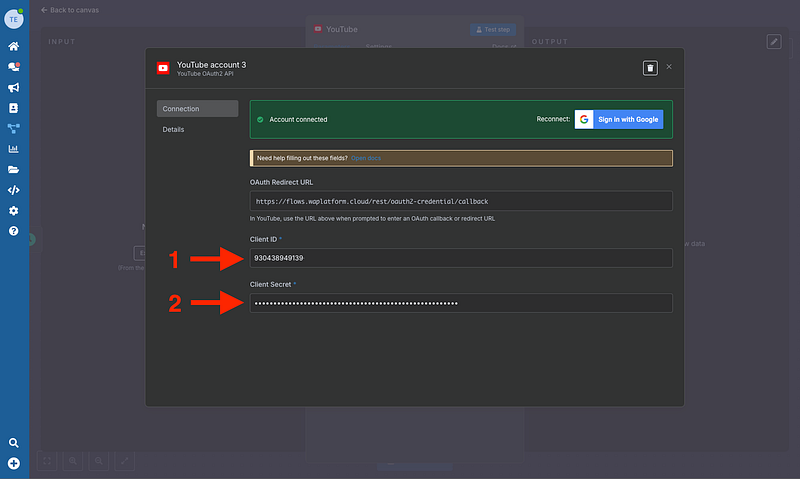This screenshot has height=479, width=800.
Task: Open the bar chart reports icon
Action: coord(14,149)
